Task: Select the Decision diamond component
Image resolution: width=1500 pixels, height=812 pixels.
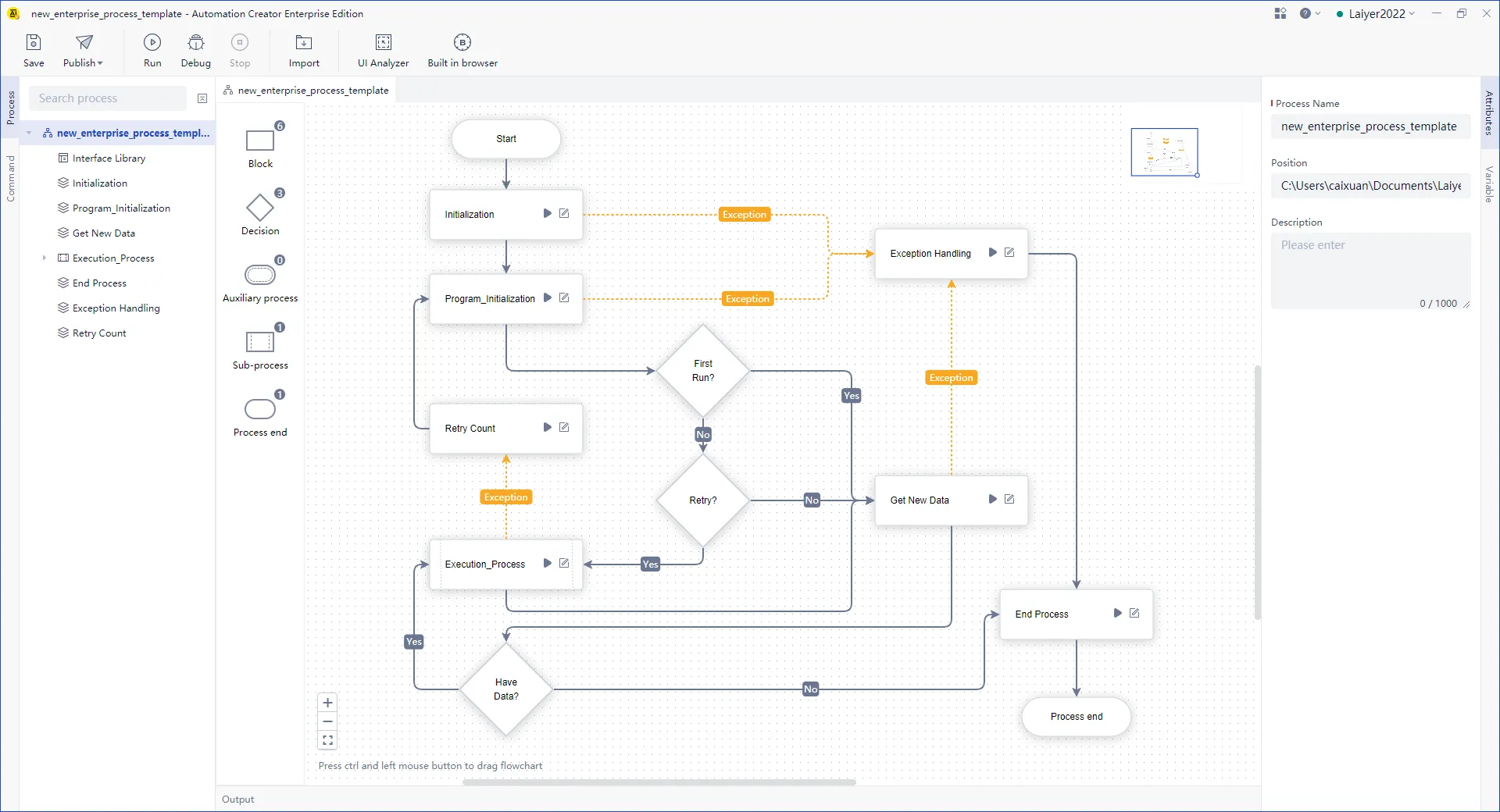Action: pos(260,213)
